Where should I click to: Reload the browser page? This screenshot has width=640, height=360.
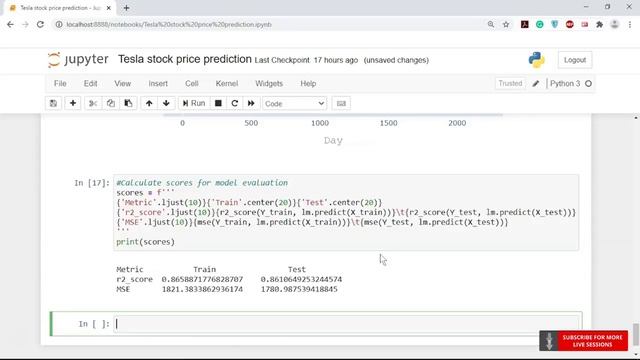40,24
